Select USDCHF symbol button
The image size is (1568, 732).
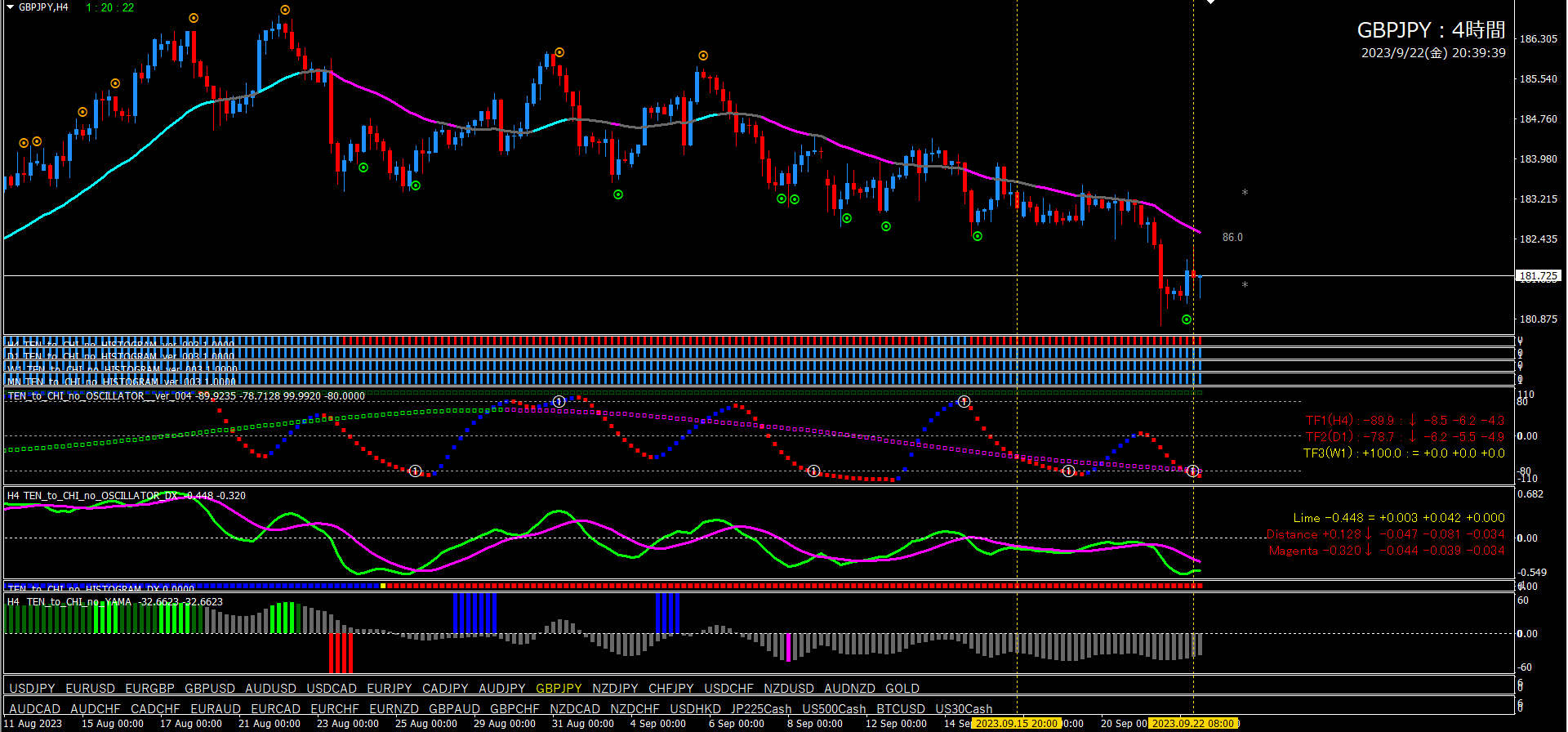728,689
